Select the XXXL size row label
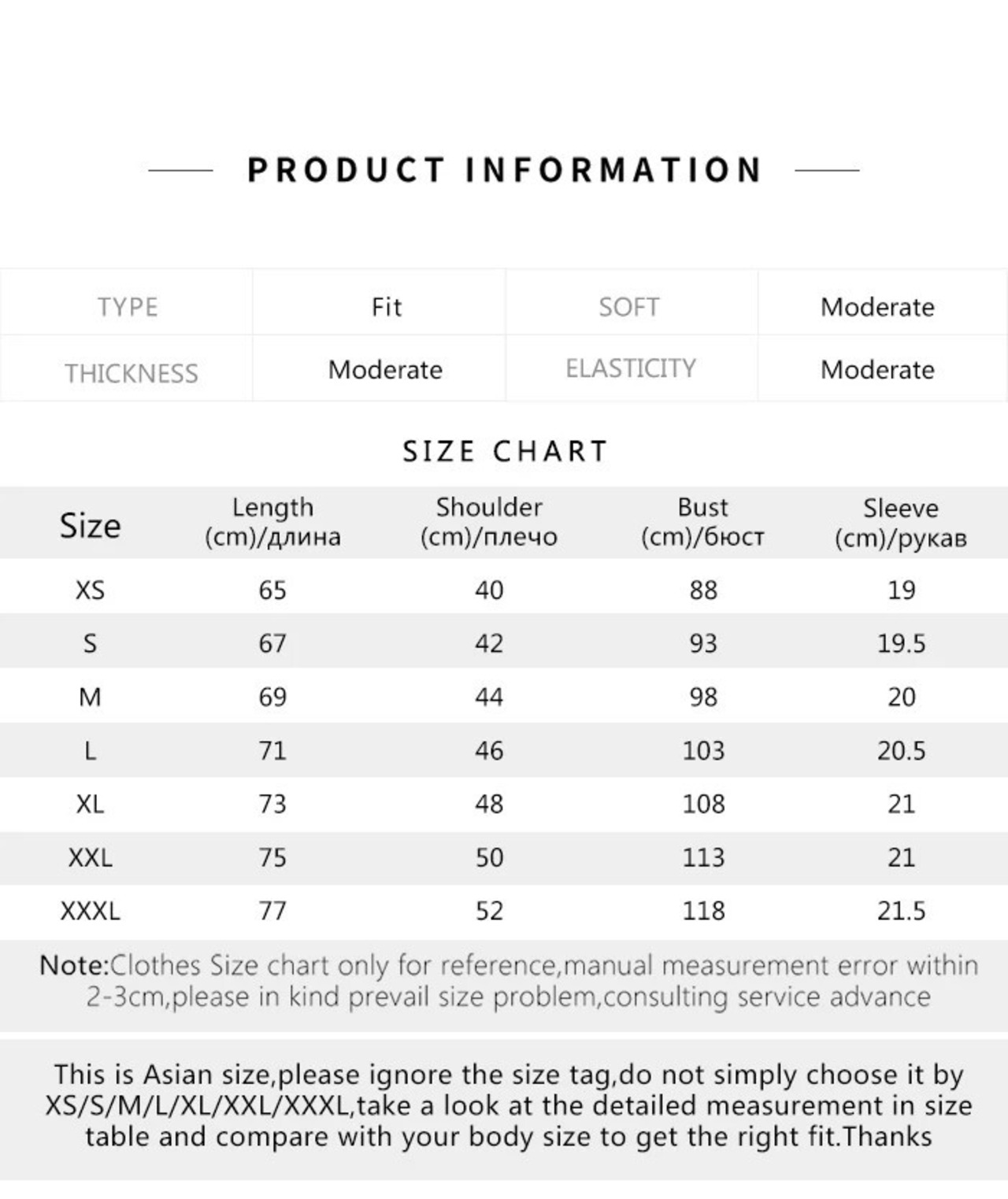Viewport: 1008px width, 1199px height. click(90, 911)
